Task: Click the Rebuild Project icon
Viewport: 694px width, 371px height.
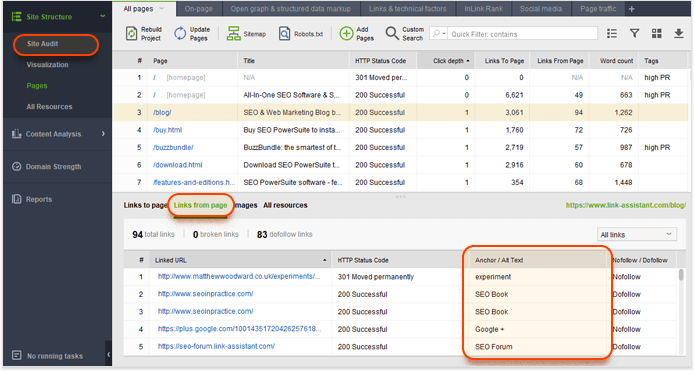Action: (x=131, y=34)
